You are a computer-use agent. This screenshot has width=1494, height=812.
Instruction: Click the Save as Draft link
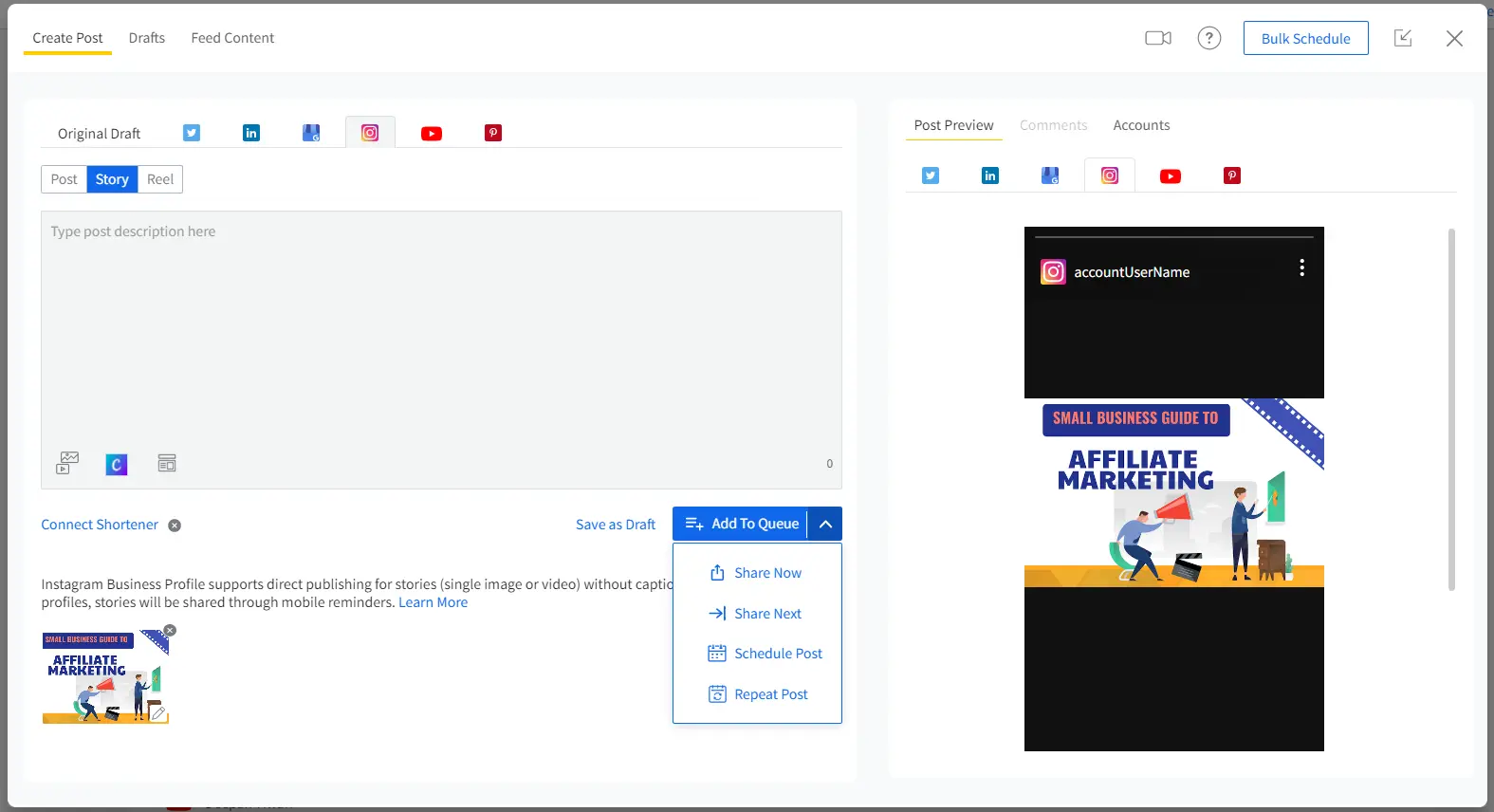615,525
